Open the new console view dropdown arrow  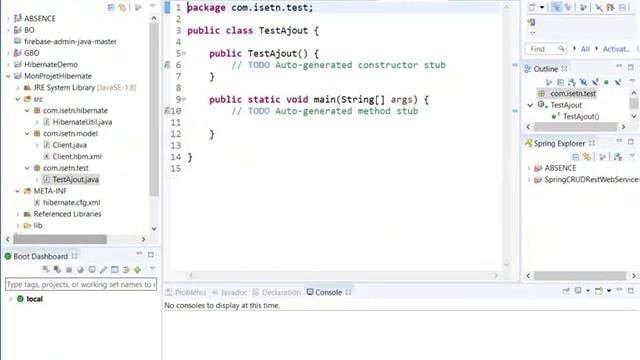click(609, 291)
